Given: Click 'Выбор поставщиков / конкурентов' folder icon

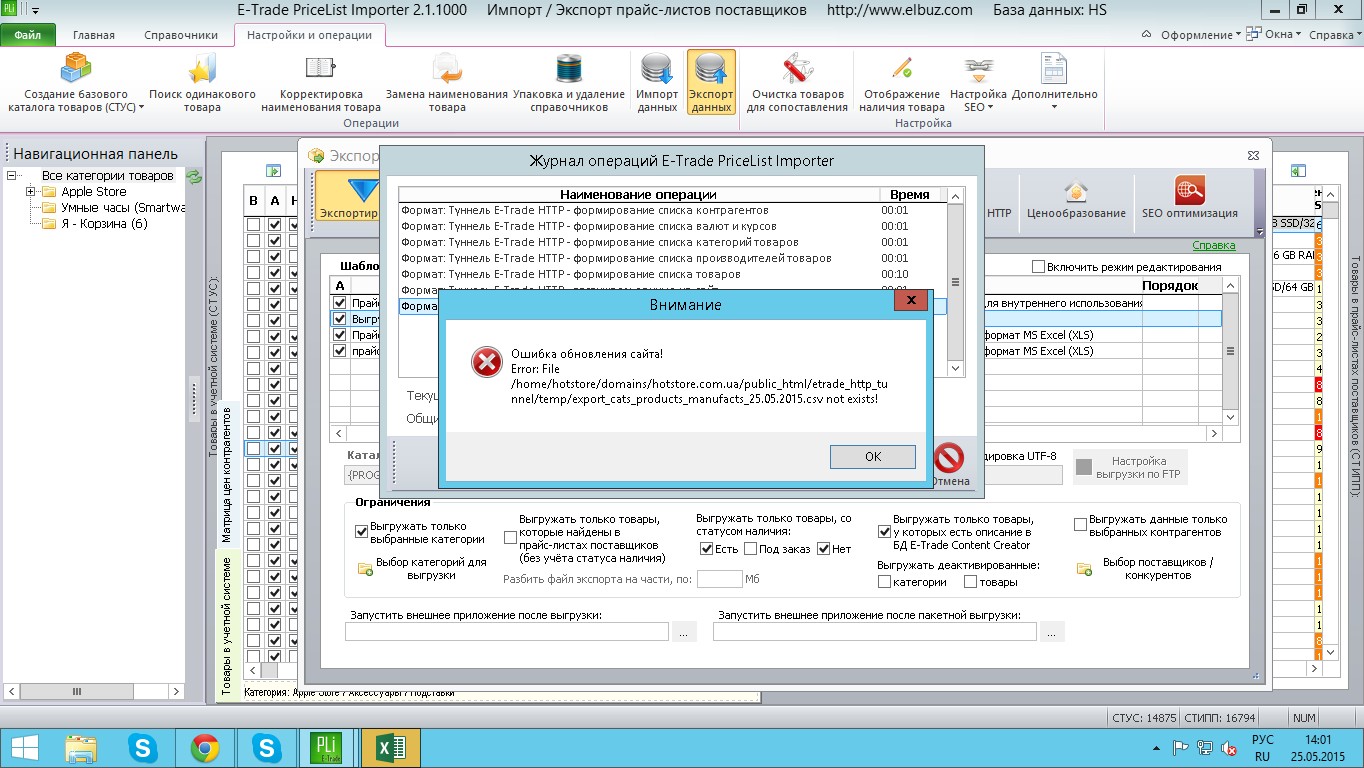Looking at the screenshot, I should [x=1084, y=569].
